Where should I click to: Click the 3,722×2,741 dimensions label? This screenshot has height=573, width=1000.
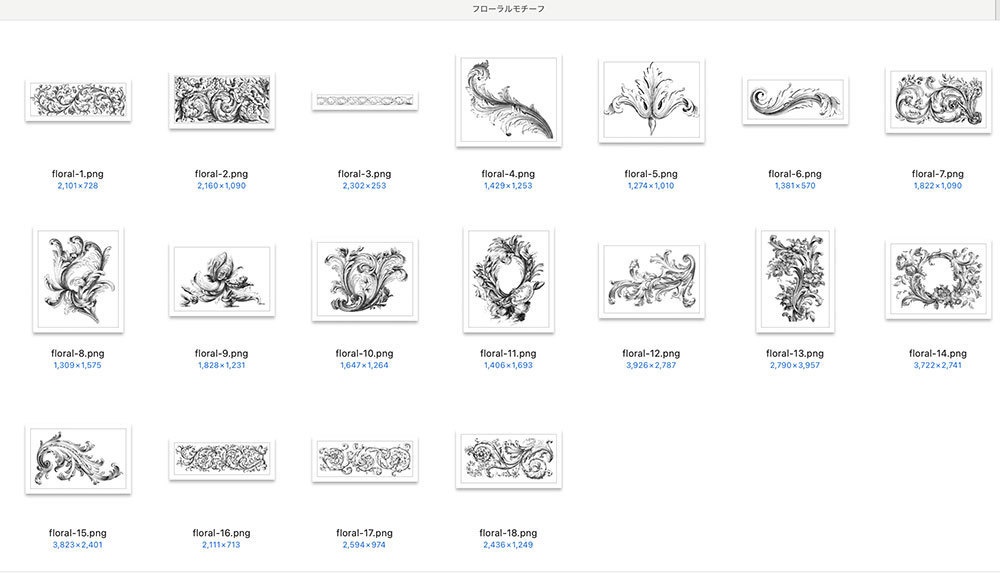click(x=938, y=366)
